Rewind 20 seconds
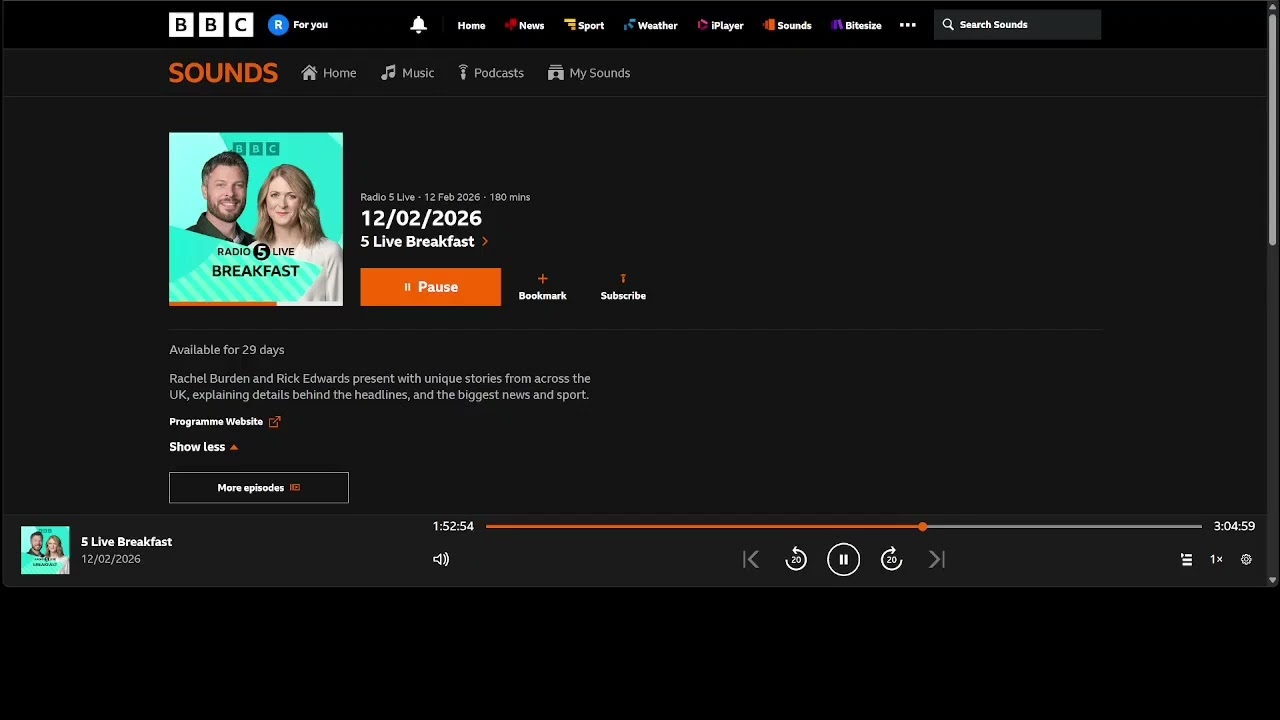The image size is (1280, 720). coord(796,560)
